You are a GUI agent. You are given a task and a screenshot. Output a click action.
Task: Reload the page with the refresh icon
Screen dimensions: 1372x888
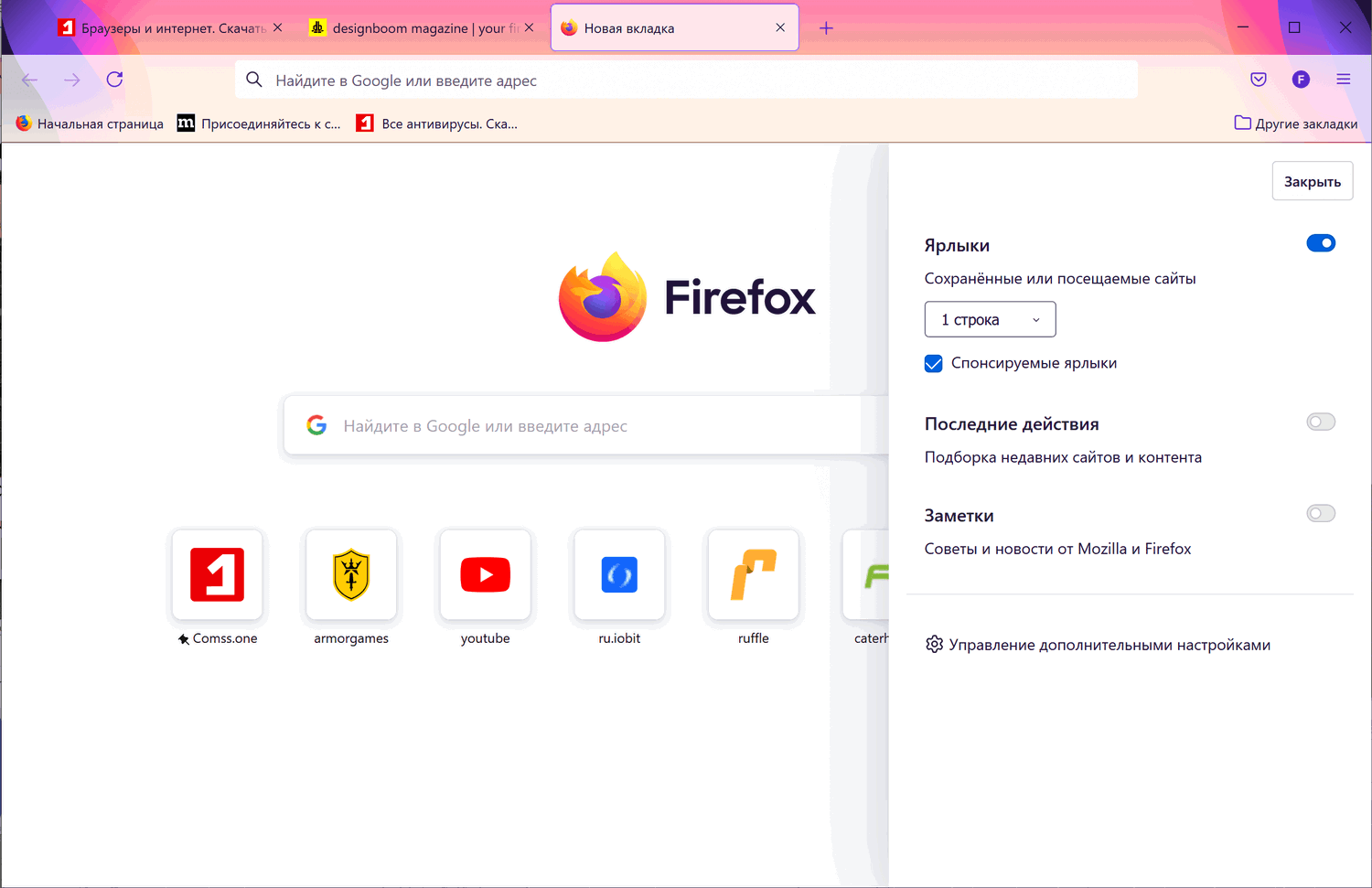[x=114, y=80]
